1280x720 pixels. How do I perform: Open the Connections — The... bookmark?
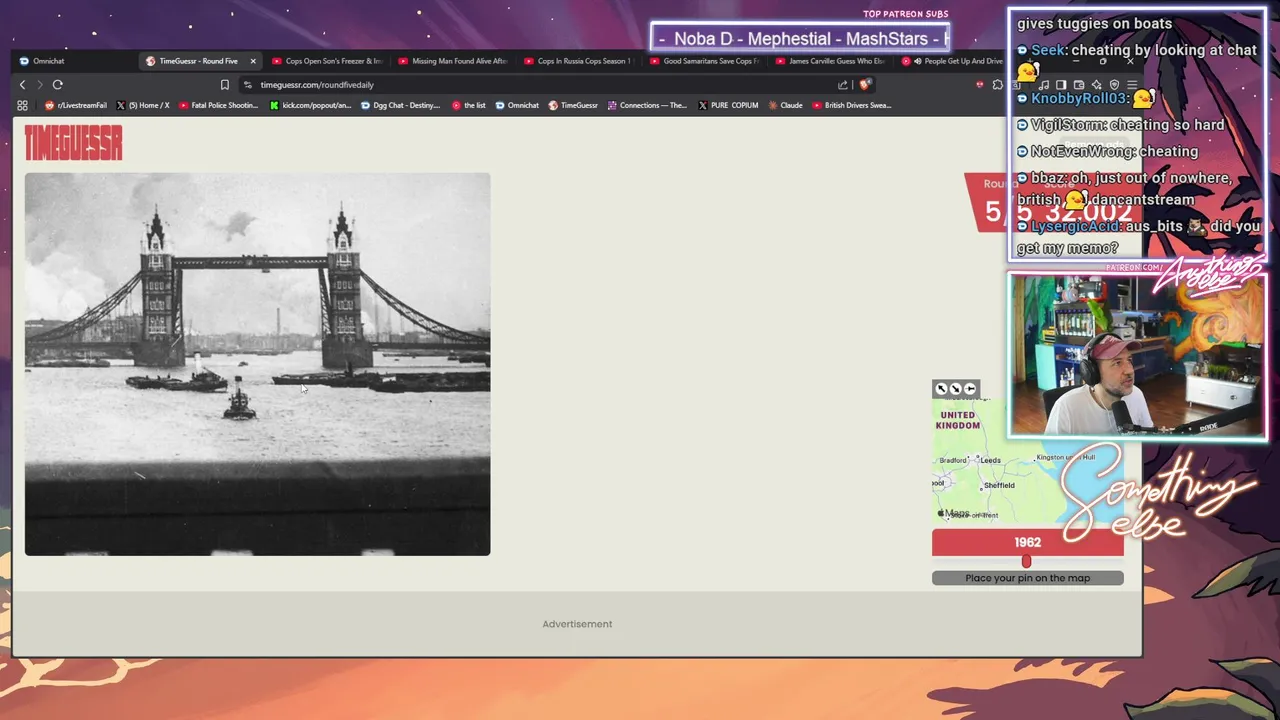647,105
